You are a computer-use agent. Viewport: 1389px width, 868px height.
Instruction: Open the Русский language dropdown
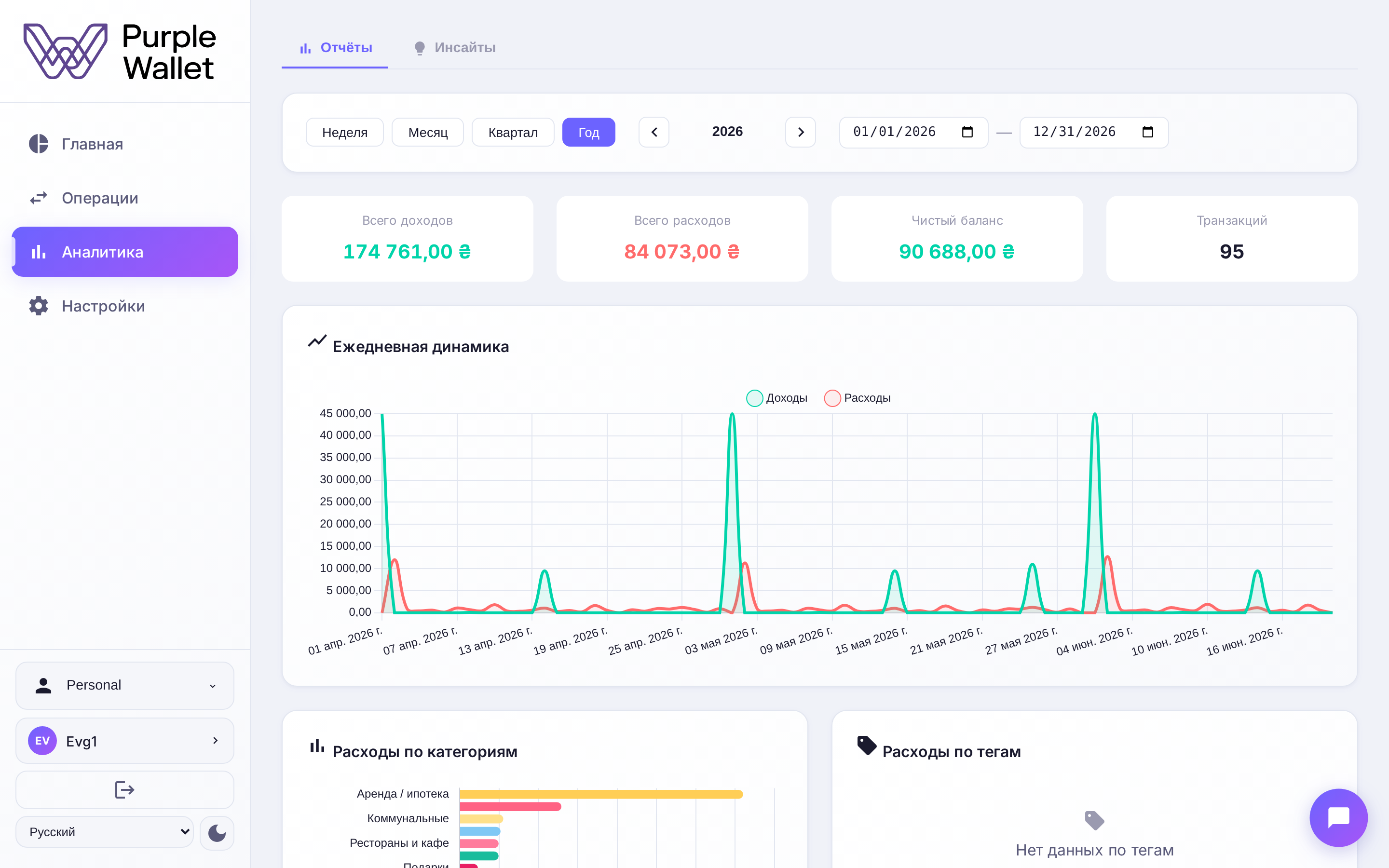(x=105, y=832)
